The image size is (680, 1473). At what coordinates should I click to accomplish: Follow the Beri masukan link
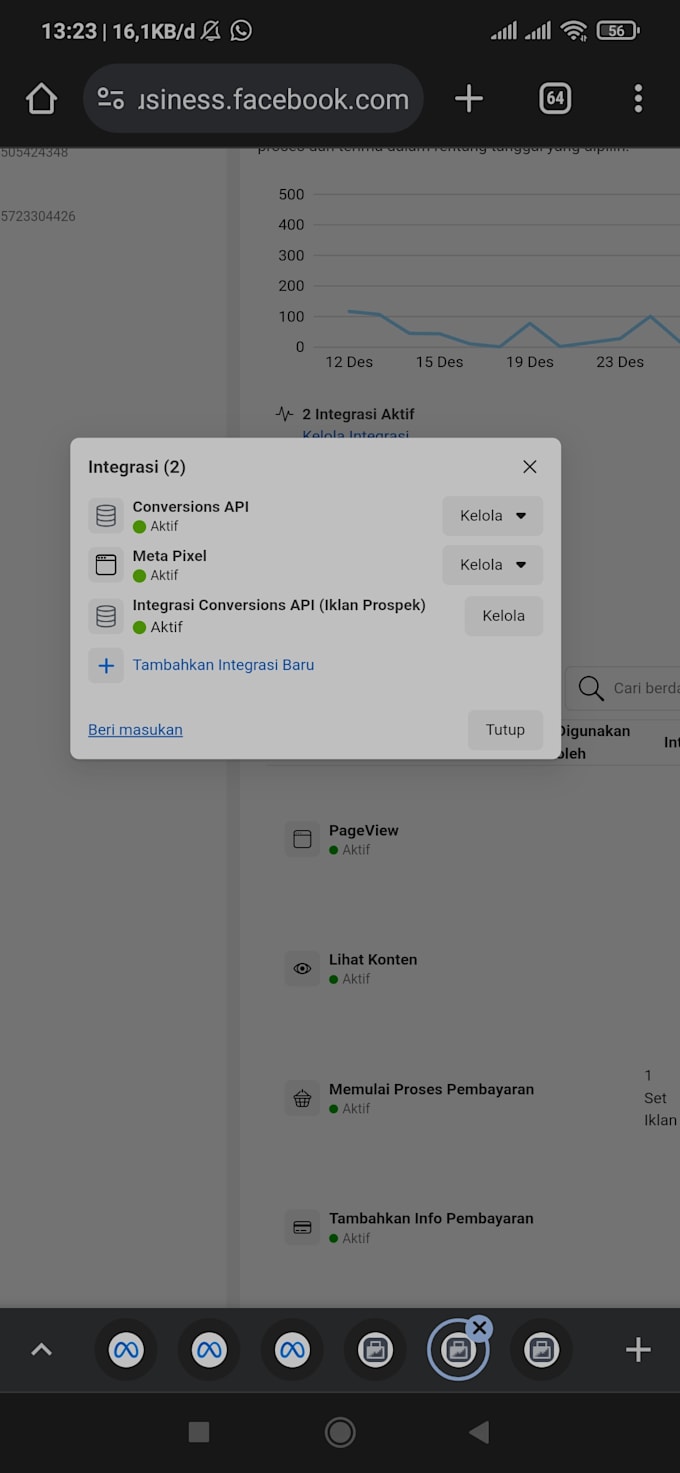[x=135, y=729]
